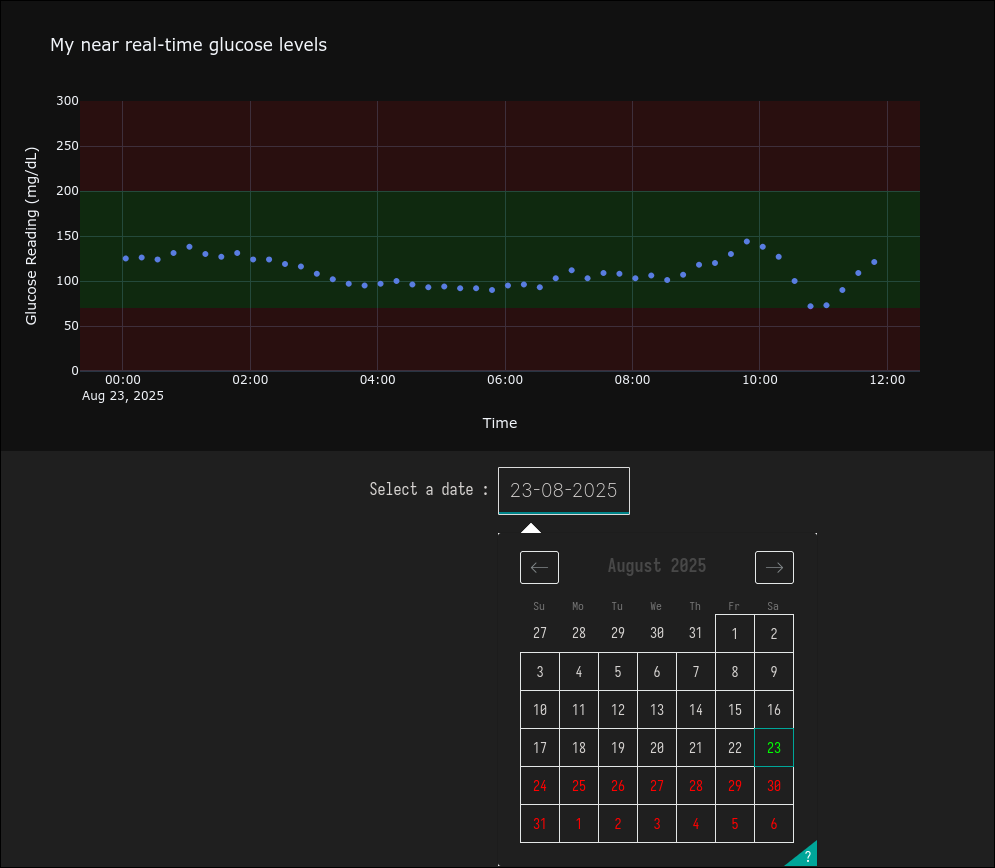Select August 31 in the calendar

pos(539,823)
